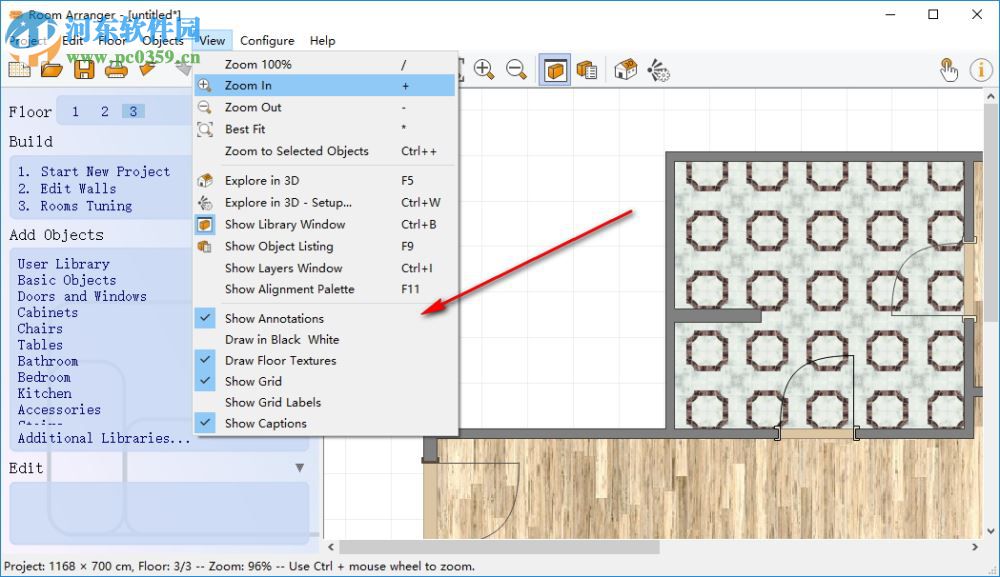Click the Zoom Out magnifier toolbar icon

tap(517, 69)
